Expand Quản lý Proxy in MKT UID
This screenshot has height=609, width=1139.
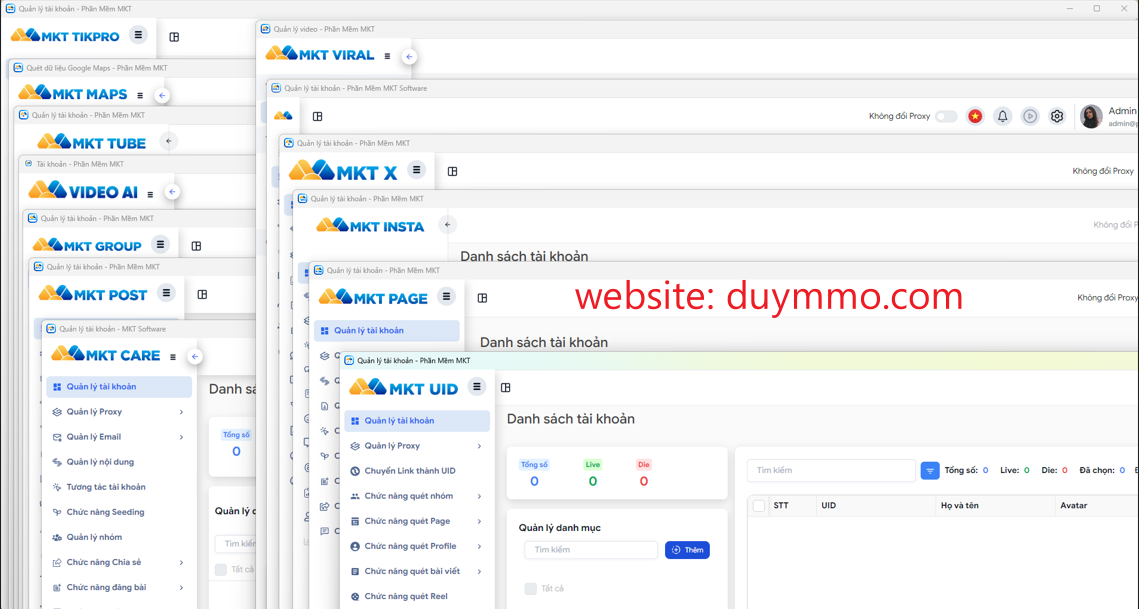479,446
